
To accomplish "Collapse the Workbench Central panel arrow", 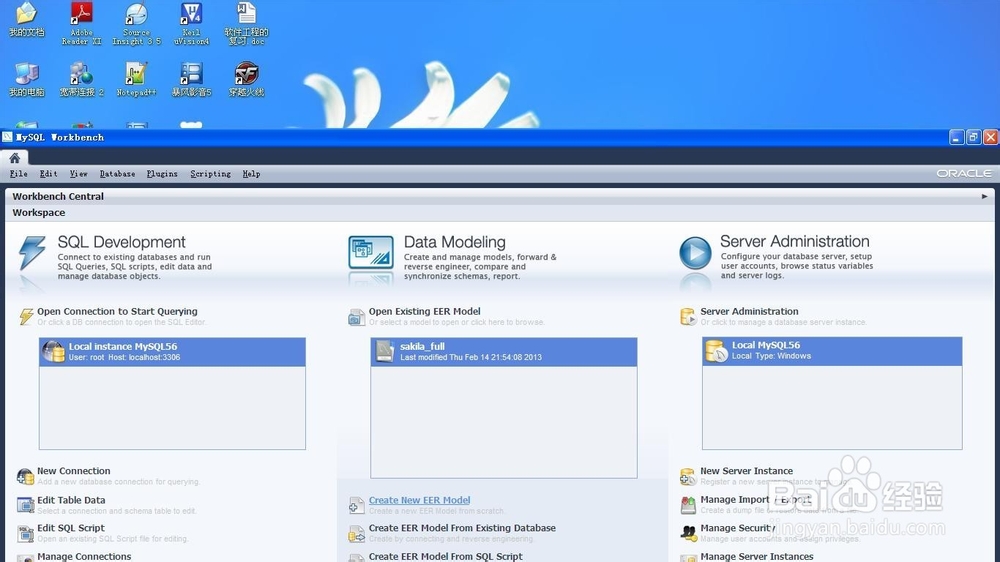I will pos(984,196).
